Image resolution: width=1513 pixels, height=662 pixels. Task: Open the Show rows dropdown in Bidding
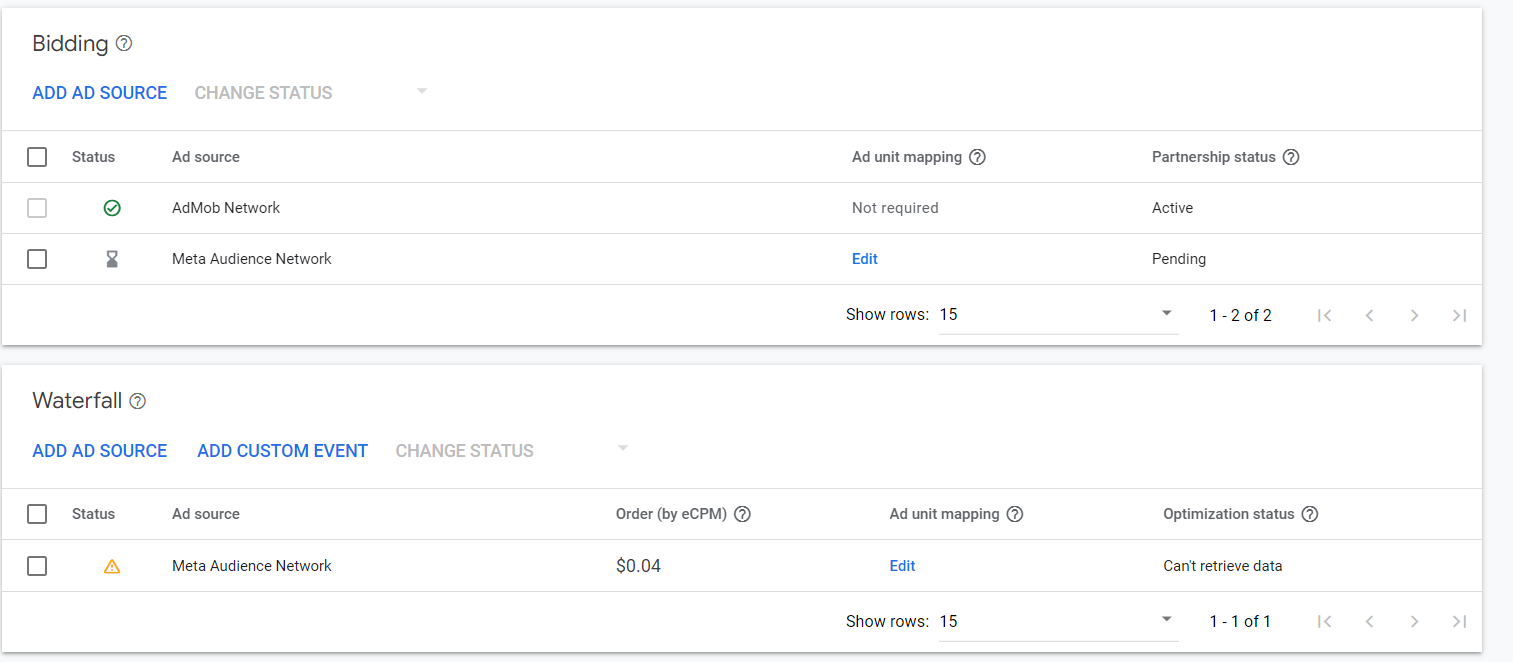pyautogui.click(x=1057, y=315)
